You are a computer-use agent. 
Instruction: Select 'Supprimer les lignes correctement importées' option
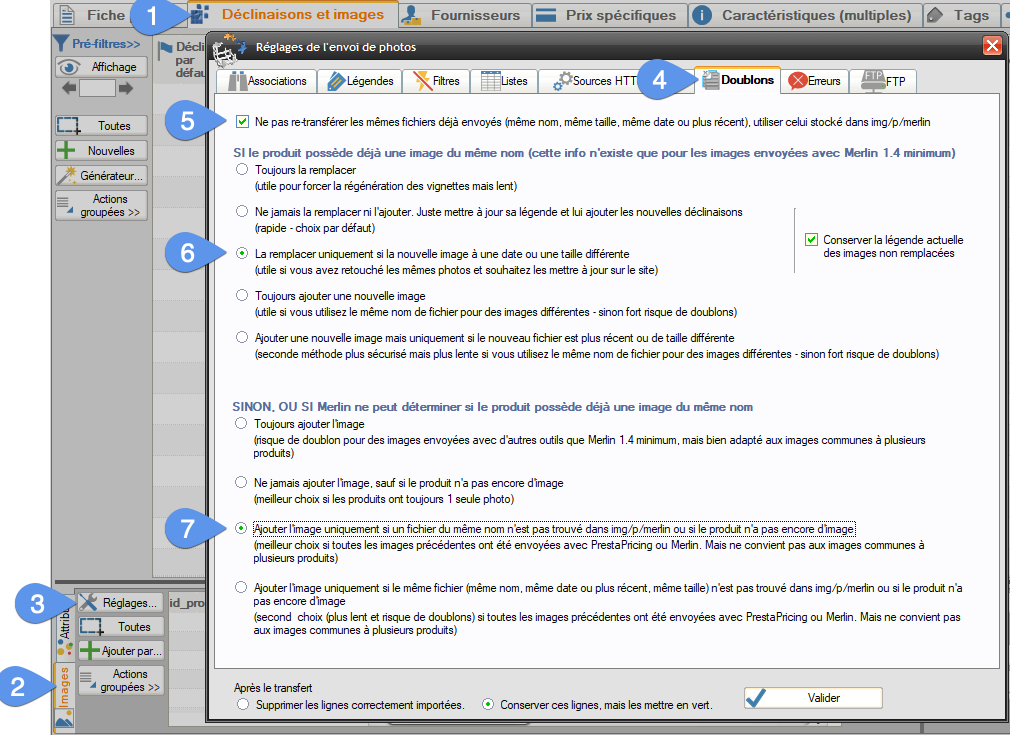point(243,705)
